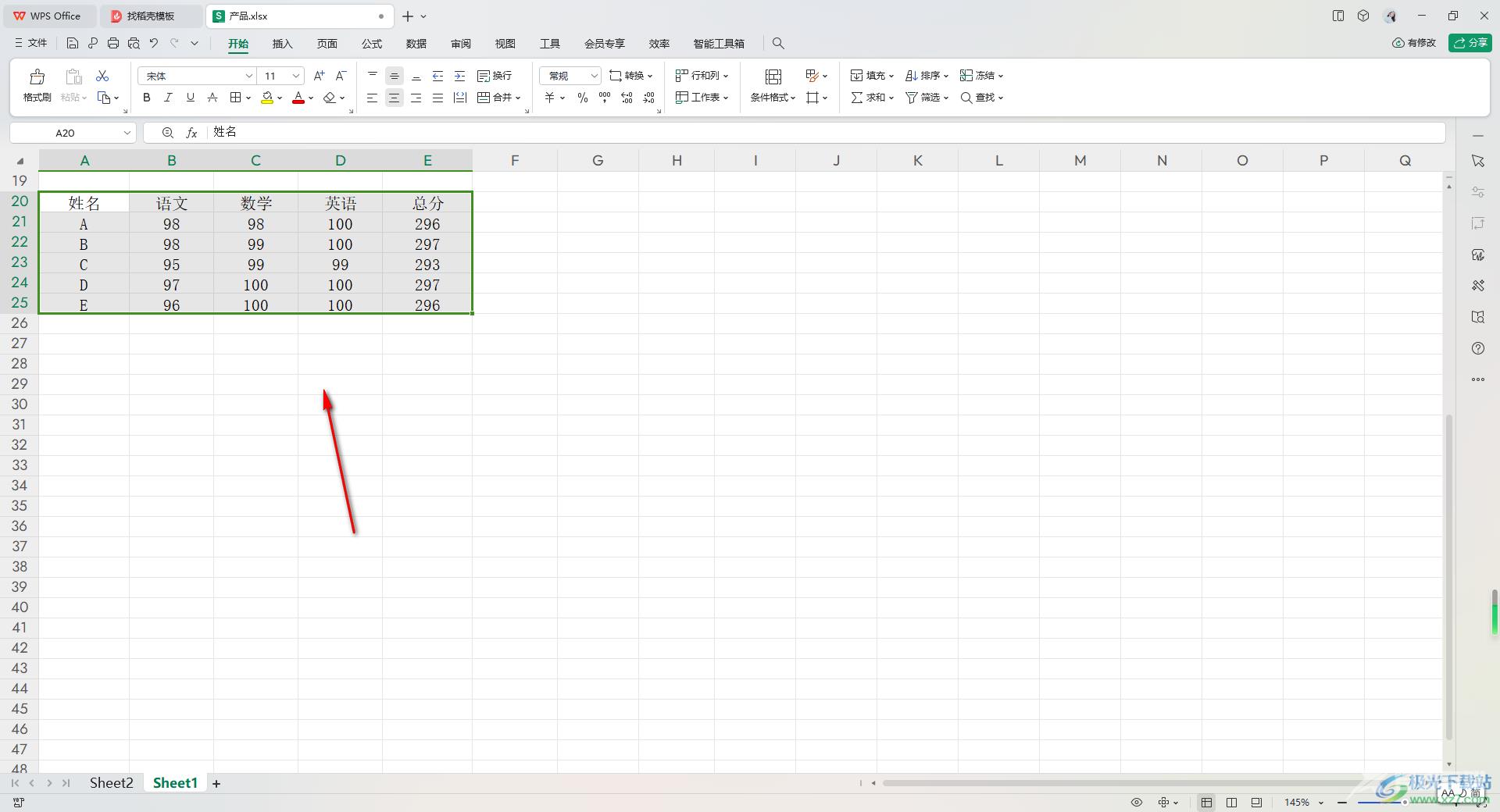Add a new sheet with plus icon
Image resolution: width=1500 pixels, height=812 pixels.
pyautogui.click(x=216, y=783)
